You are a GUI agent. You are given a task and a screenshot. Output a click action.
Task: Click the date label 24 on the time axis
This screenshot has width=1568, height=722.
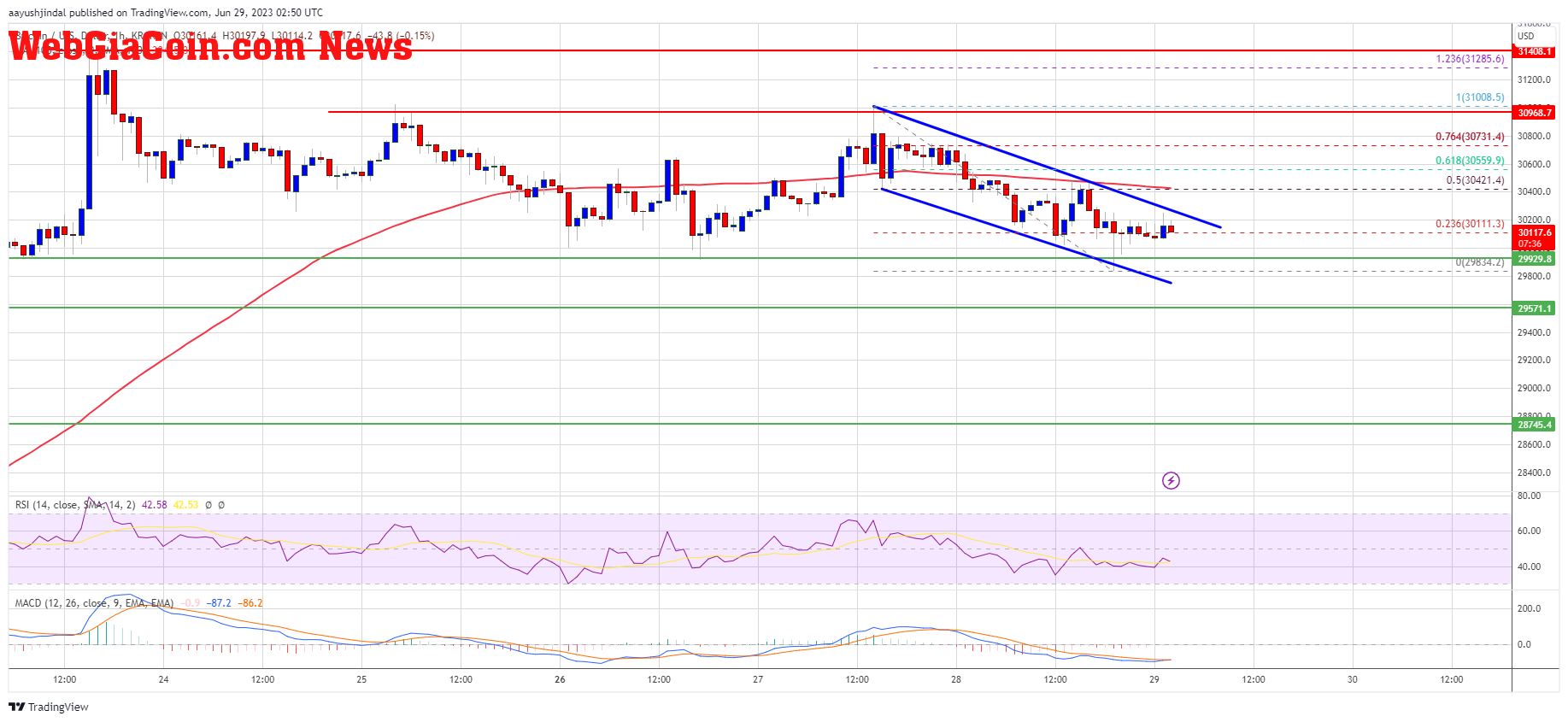click(163, 680)
